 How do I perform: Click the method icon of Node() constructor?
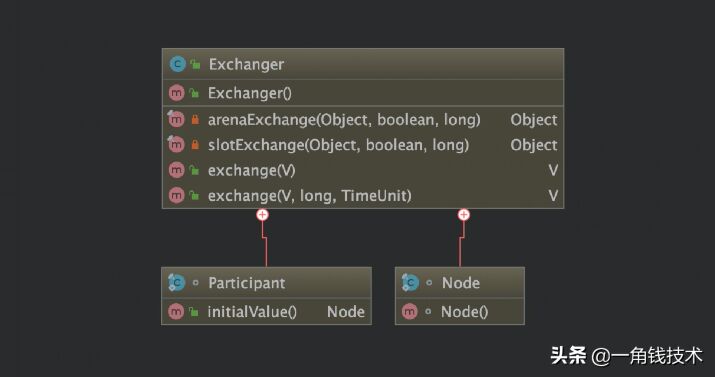point(409,312)
